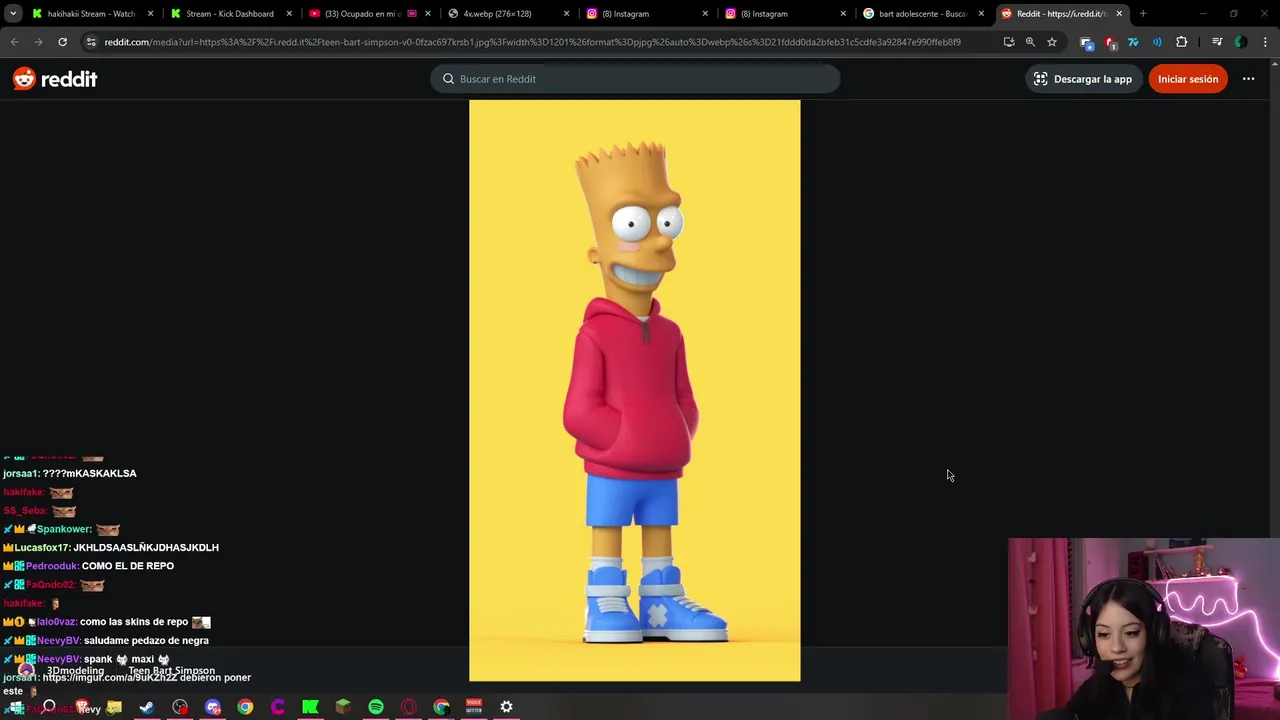Switch to the hakihakii Stream tab

click(x=92, y=14)
